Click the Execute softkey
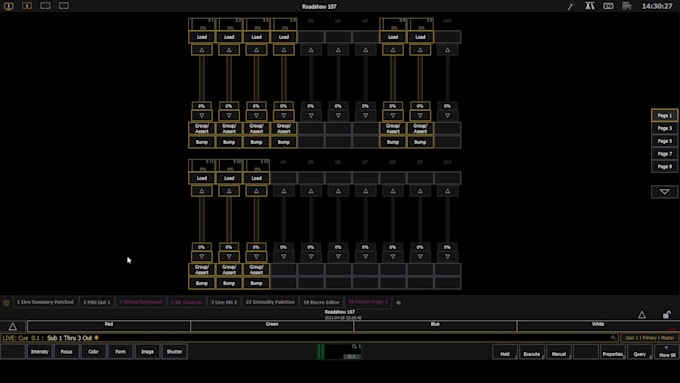 click(x=532, y=352)
